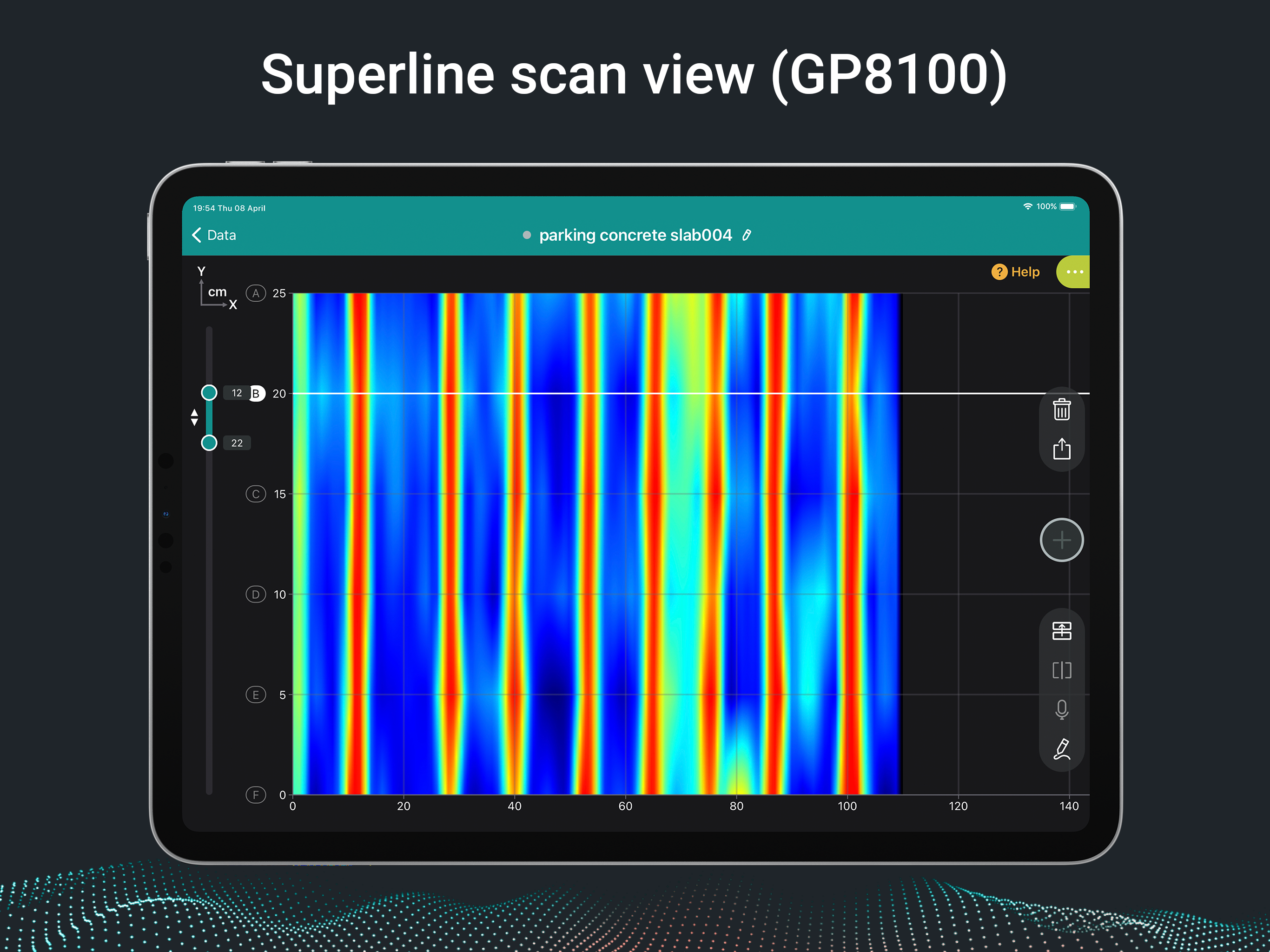Select scan line B marker
The height and width of the screenshot is (952, 1270).
point(256,393)
